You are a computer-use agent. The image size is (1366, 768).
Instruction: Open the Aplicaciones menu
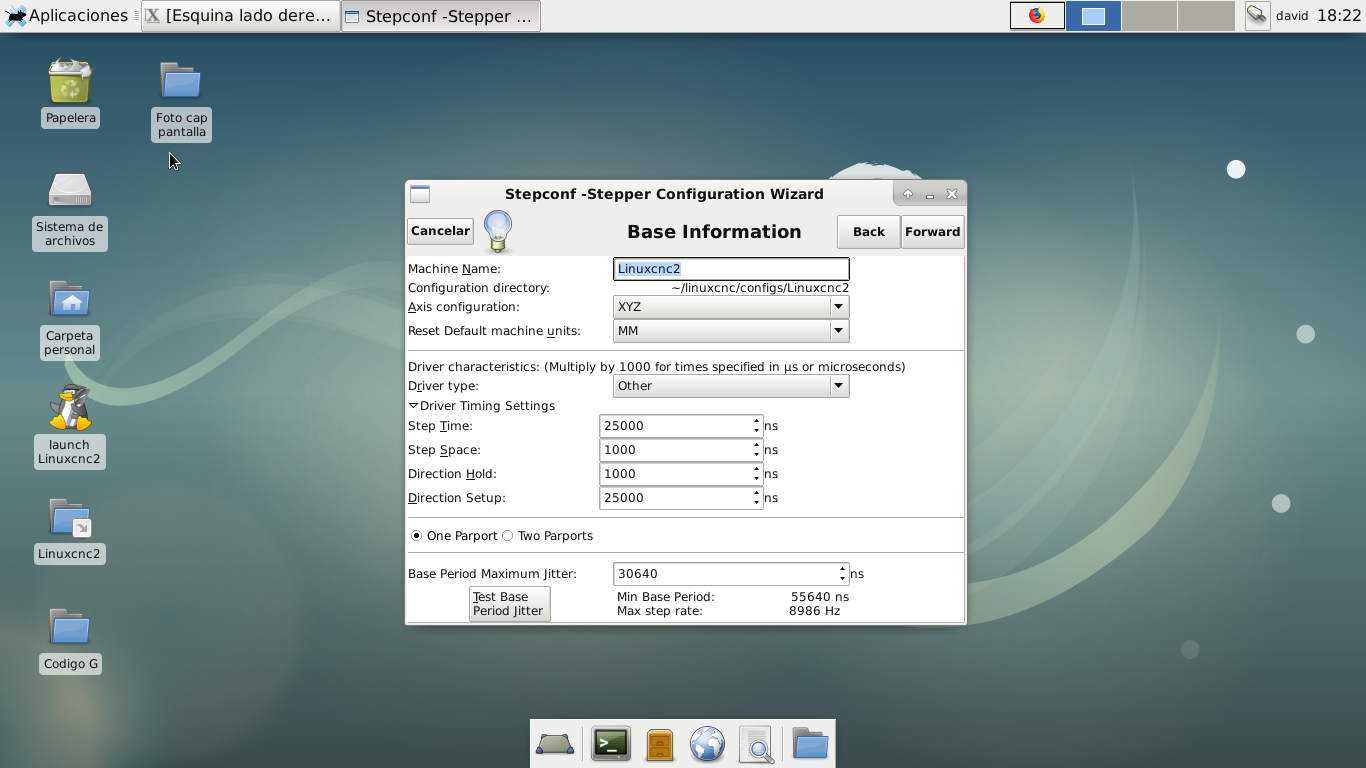(66, 16)
